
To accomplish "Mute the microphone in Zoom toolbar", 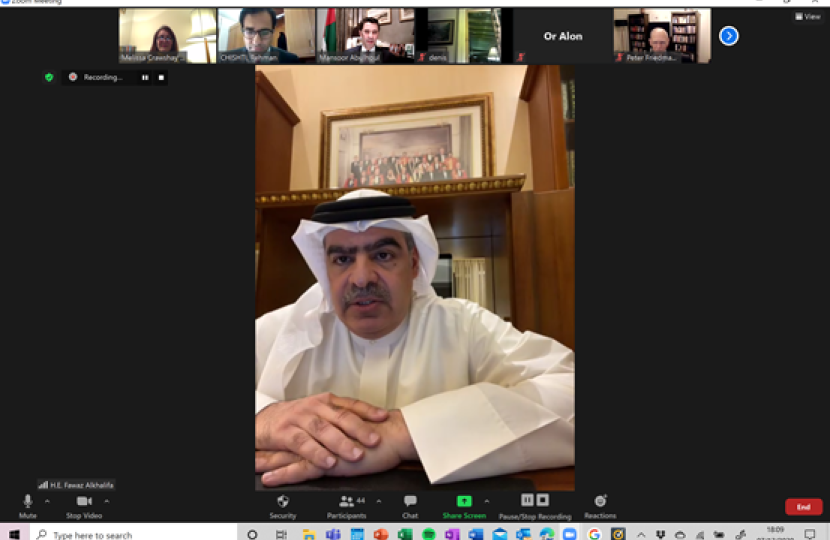I will pos(27,502).
